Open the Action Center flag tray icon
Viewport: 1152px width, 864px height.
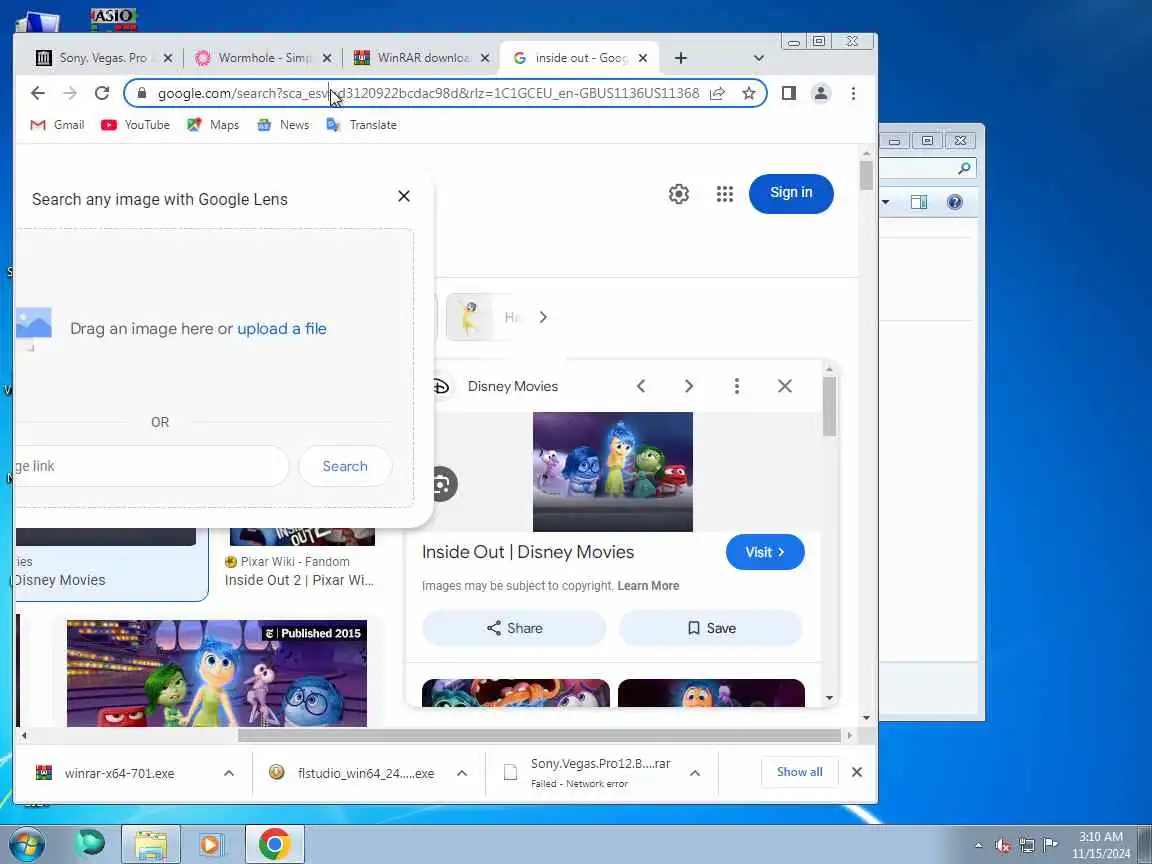pyautogui.click(x=1051, y=845)
